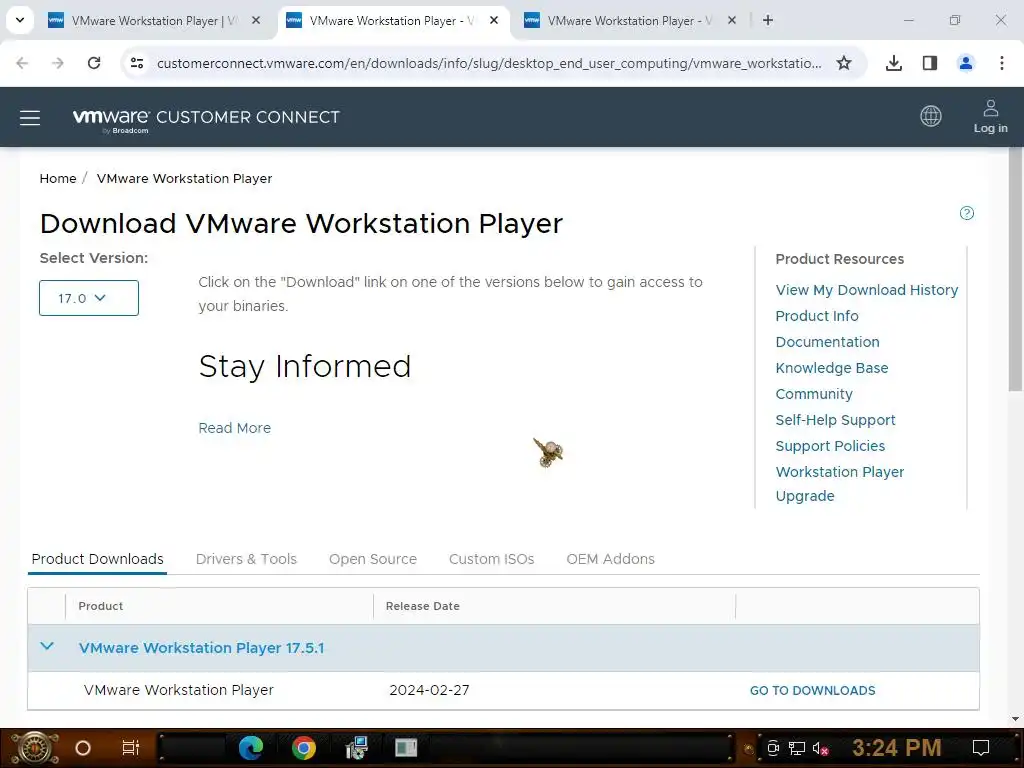Select the Product Downloads tab
1024x768 pixels.
[97, 559]
